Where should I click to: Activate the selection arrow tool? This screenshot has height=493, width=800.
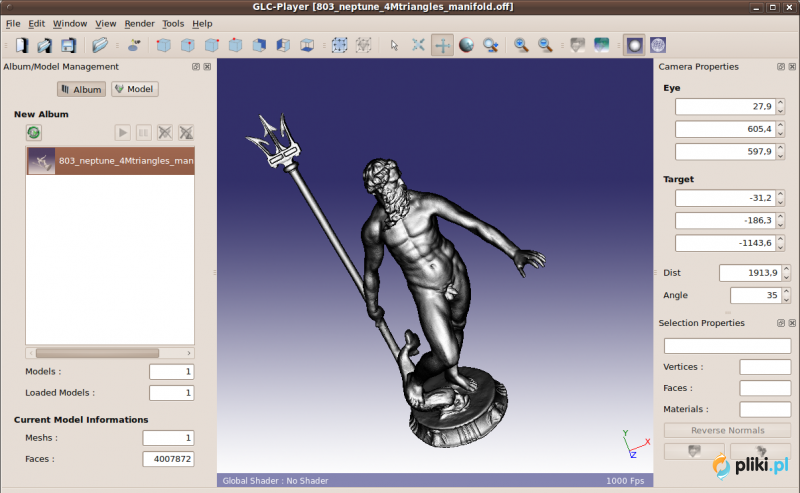[394, 45]
